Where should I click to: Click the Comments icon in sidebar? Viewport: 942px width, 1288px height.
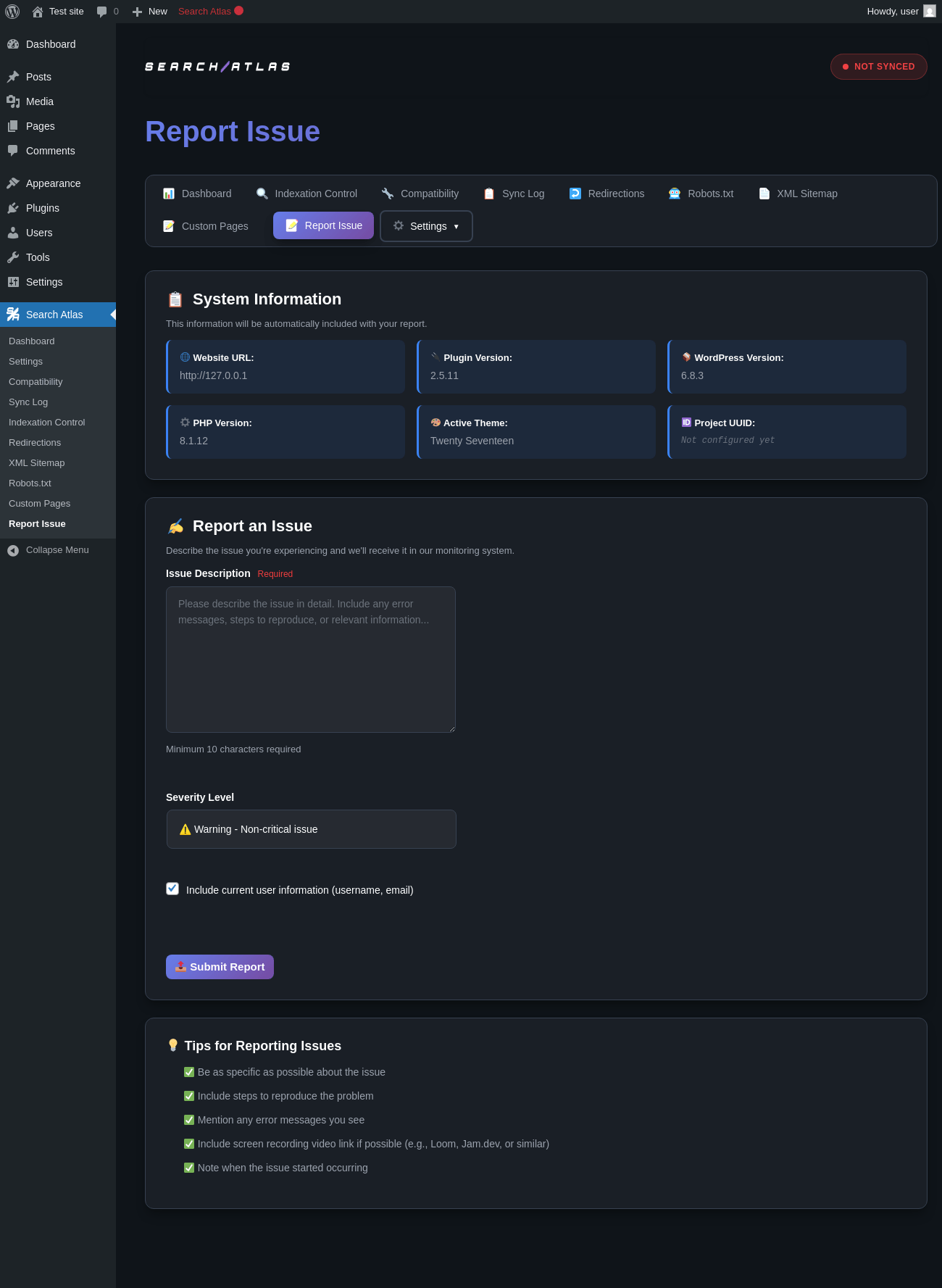[13, 151]
